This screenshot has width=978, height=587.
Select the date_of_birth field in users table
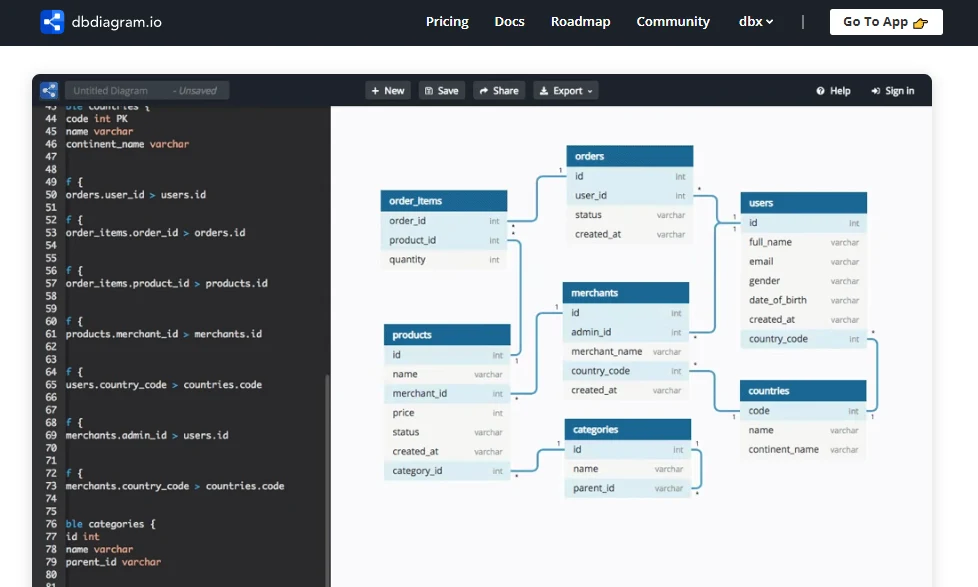(803, 300)
